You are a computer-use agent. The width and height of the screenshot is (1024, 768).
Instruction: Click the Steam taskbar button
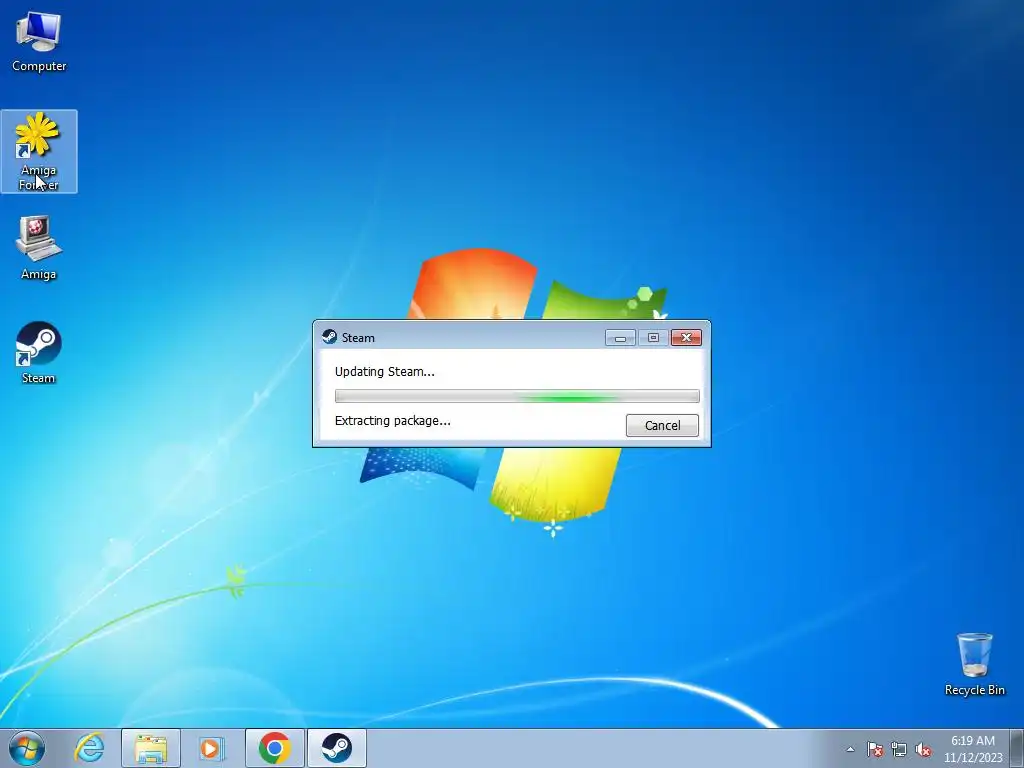(336, 748)
